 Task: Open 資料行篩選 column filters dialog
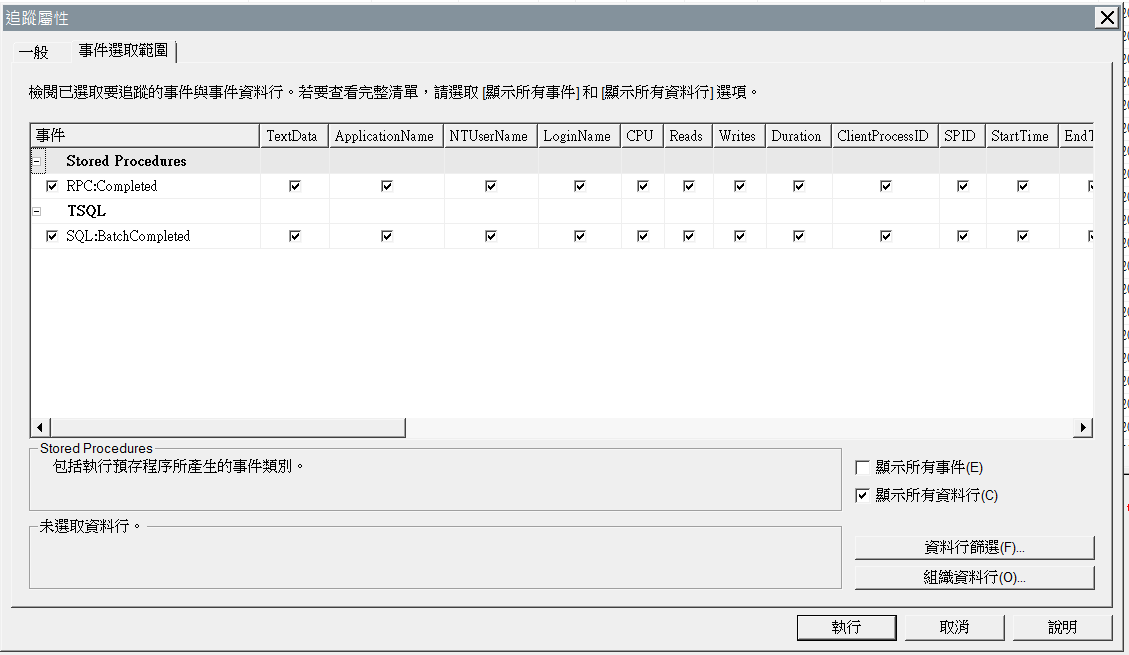pyautogui.click(x=974, y=548)
